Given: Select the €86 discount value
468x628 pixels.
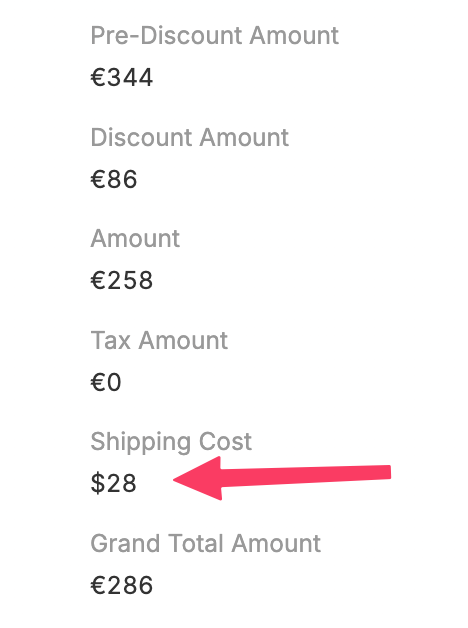Looking at the screenshot, I should [x=114, y=179].
